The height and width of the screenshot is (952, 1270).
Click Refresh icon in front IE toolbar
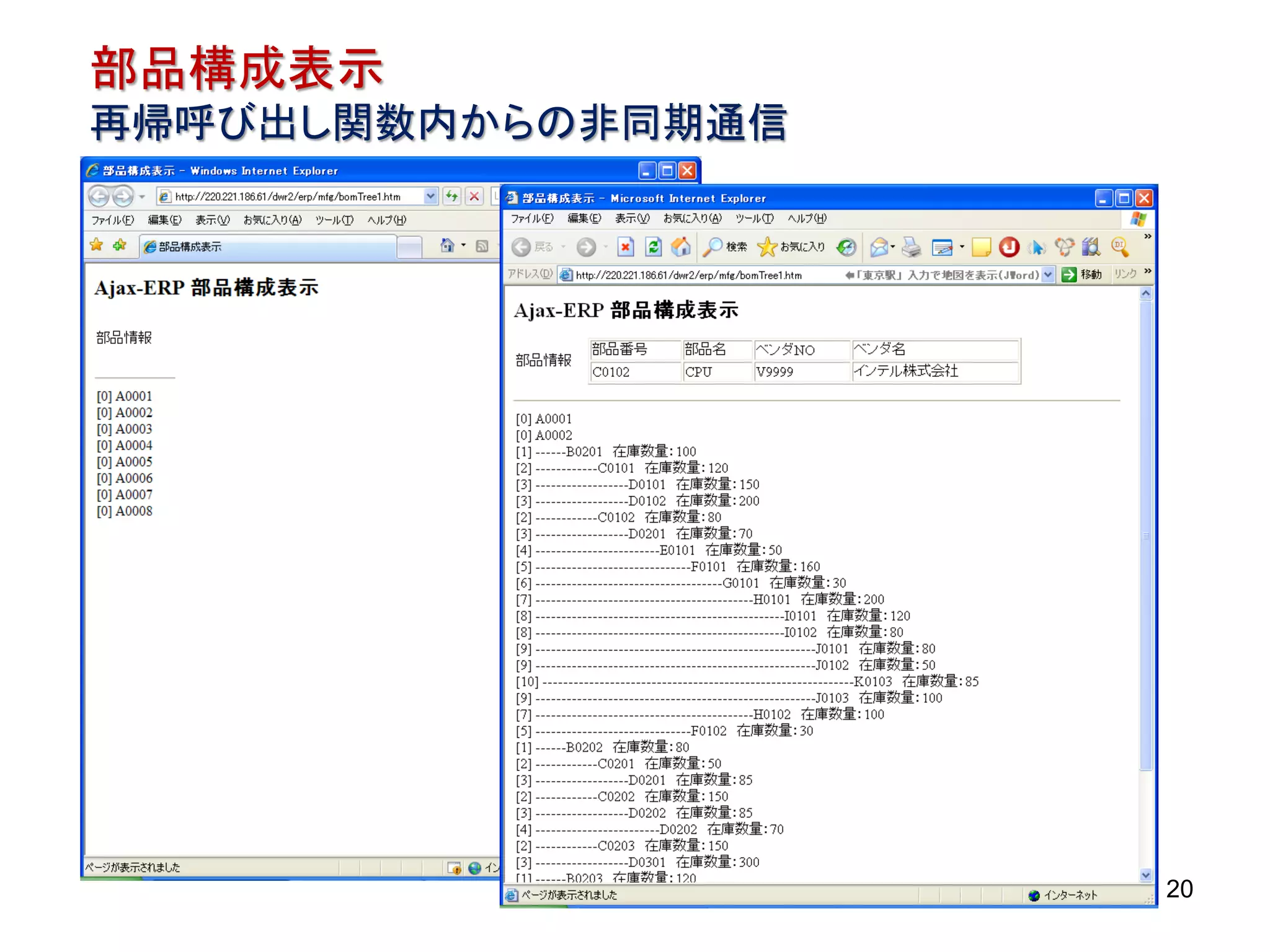(653, 247)
